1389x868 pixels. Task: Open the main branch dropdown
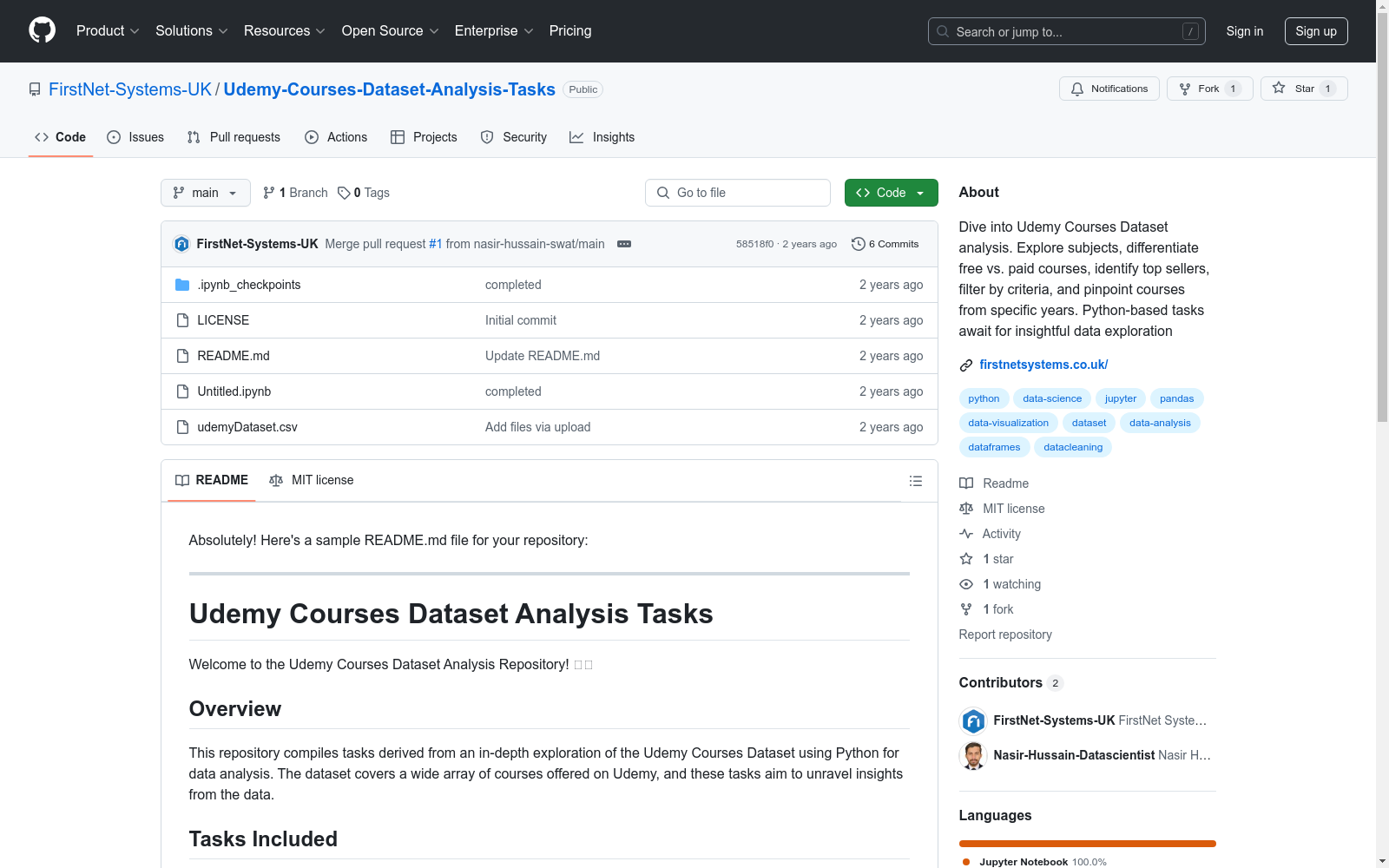pos(205,193)
